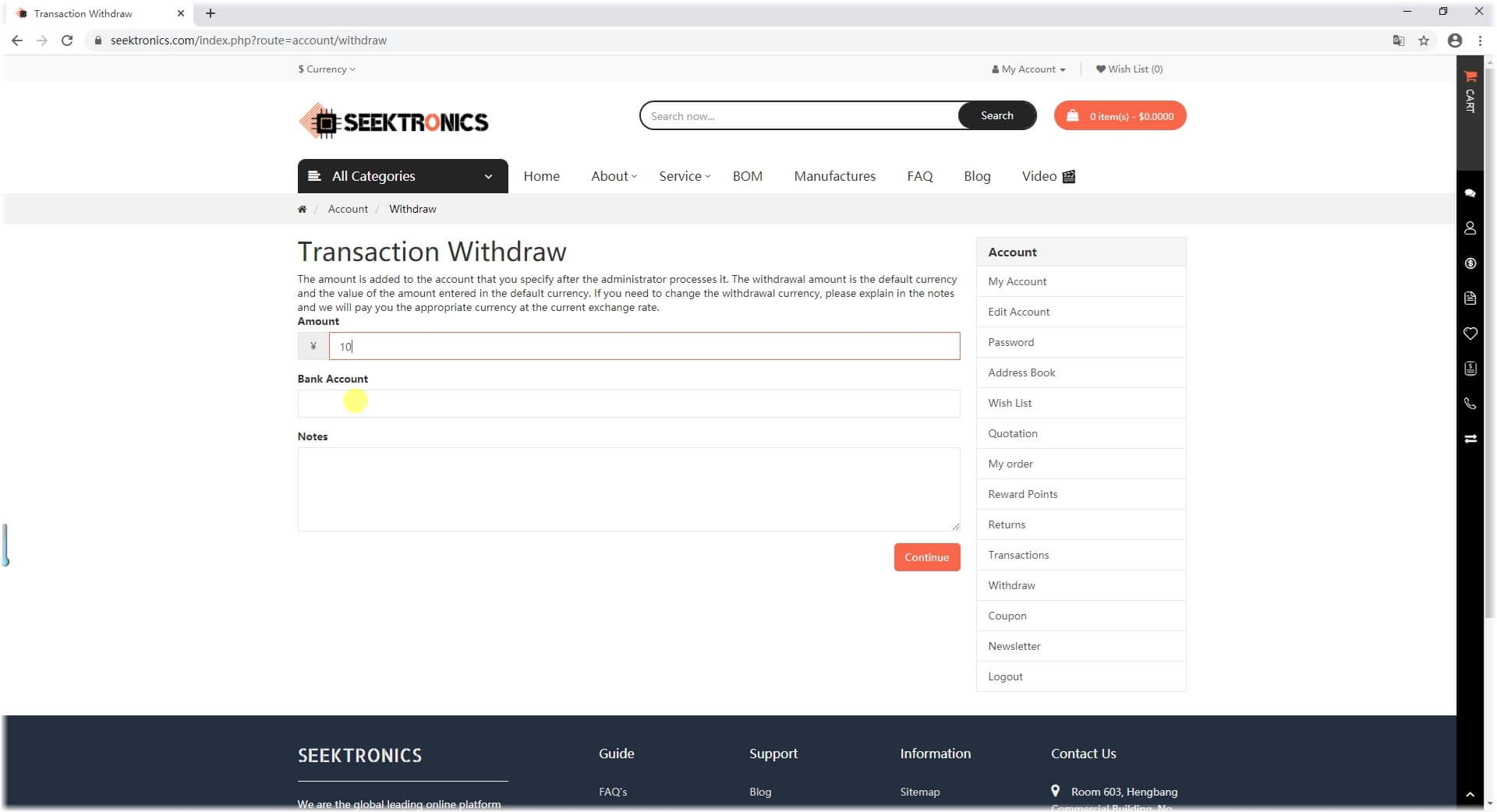Click Logout in the sidebar
The width and height of the screenshot is (1497, 812).
click(x=1081, y=676)
